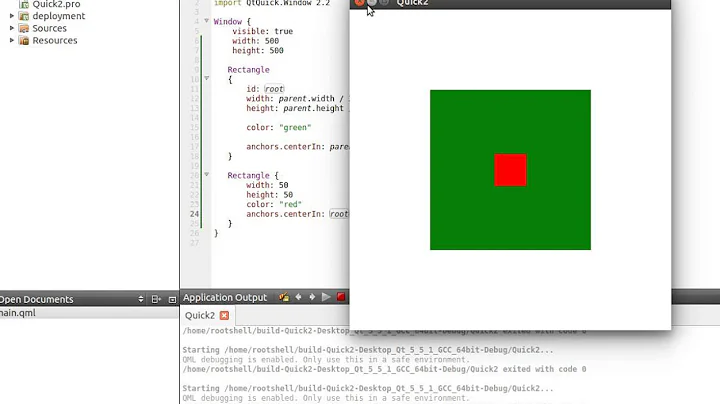Click the 'visible: true' code line
This screenshot has height=404, width=720.
(263, 31)
